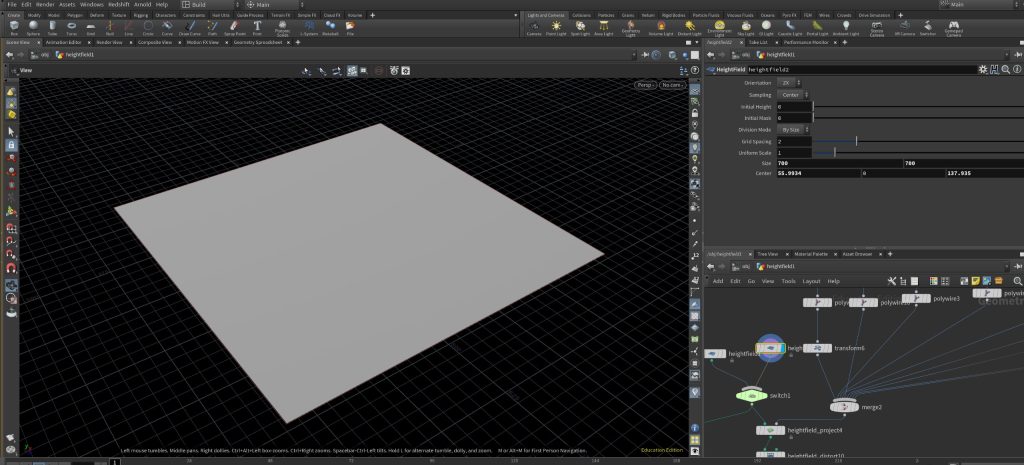
Task: Click the Grid Spacing value field
Action: pos(793,141)
